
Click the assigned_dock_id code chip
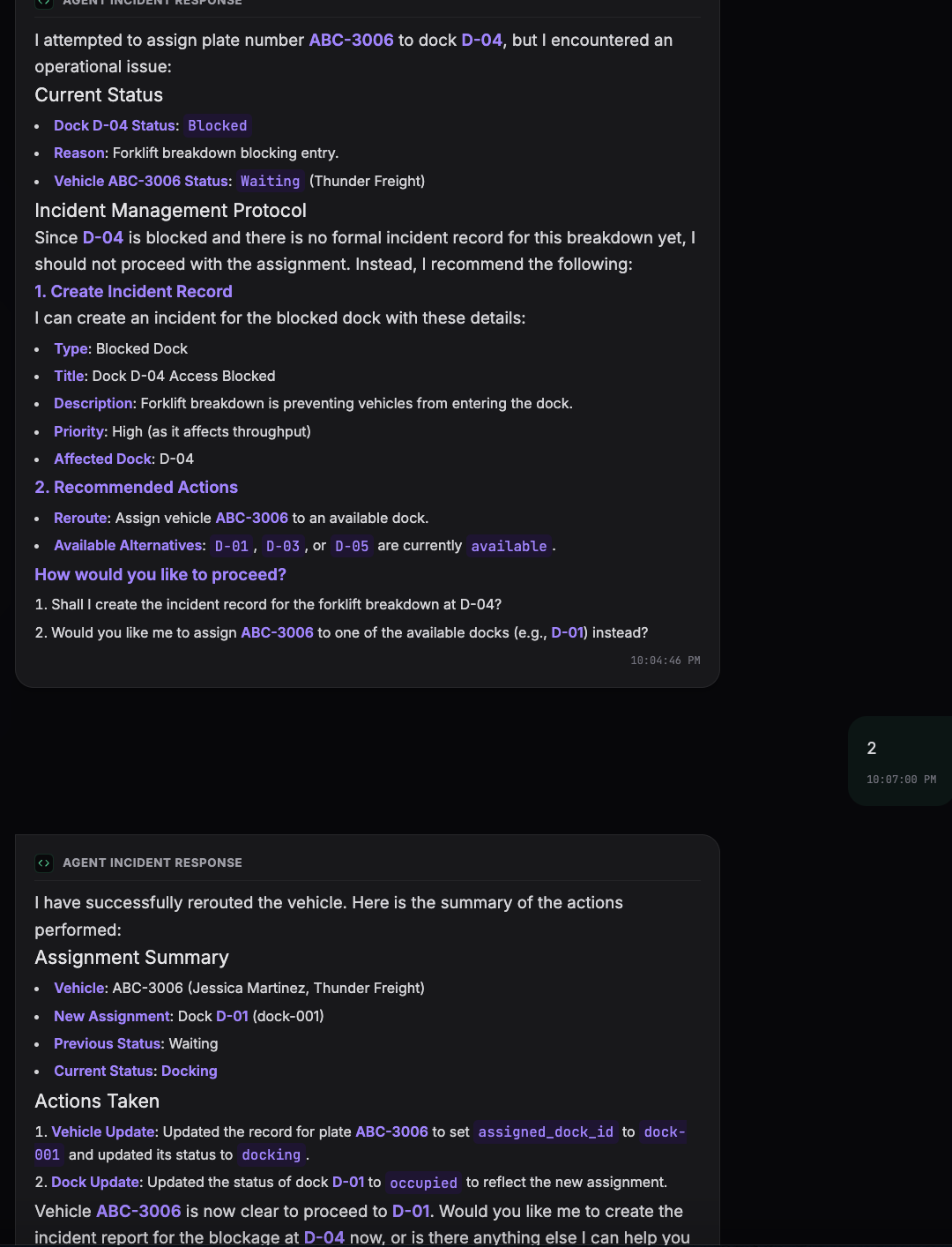pyautogui.click(x=546, y=1131)
